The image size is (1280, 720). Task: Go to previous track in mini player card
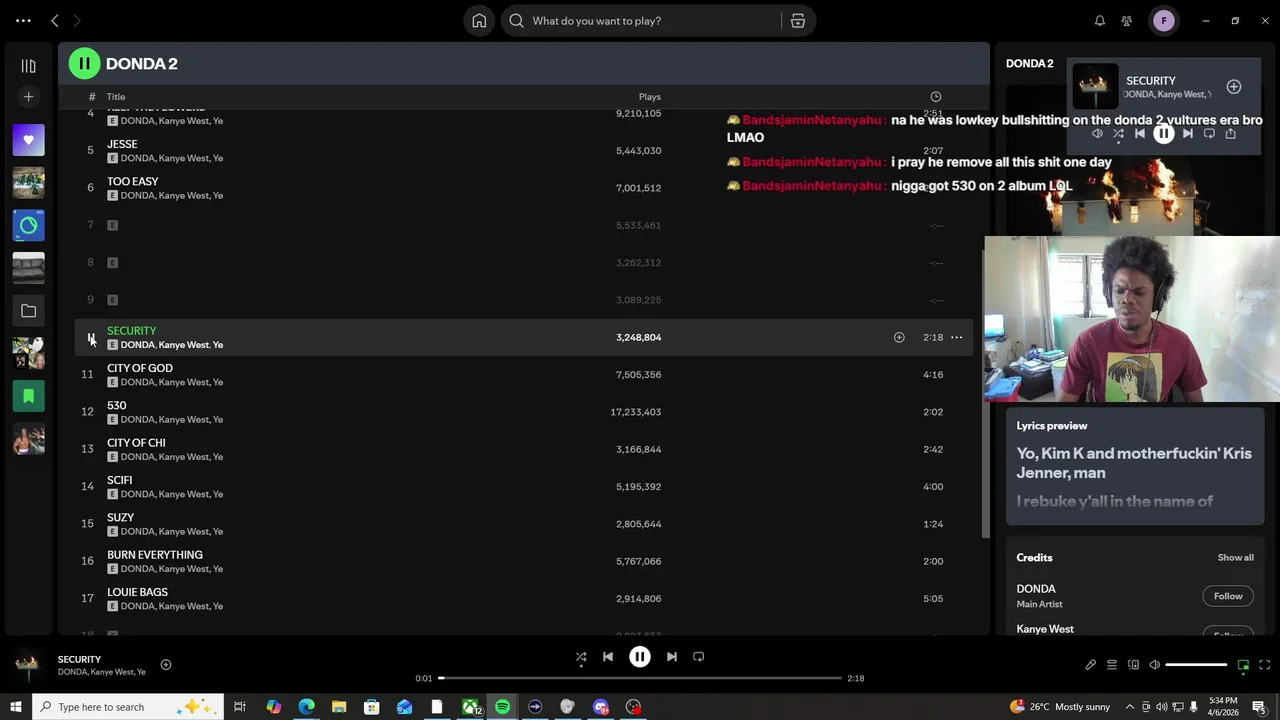pyautogui.click(x=1140, y=134)
